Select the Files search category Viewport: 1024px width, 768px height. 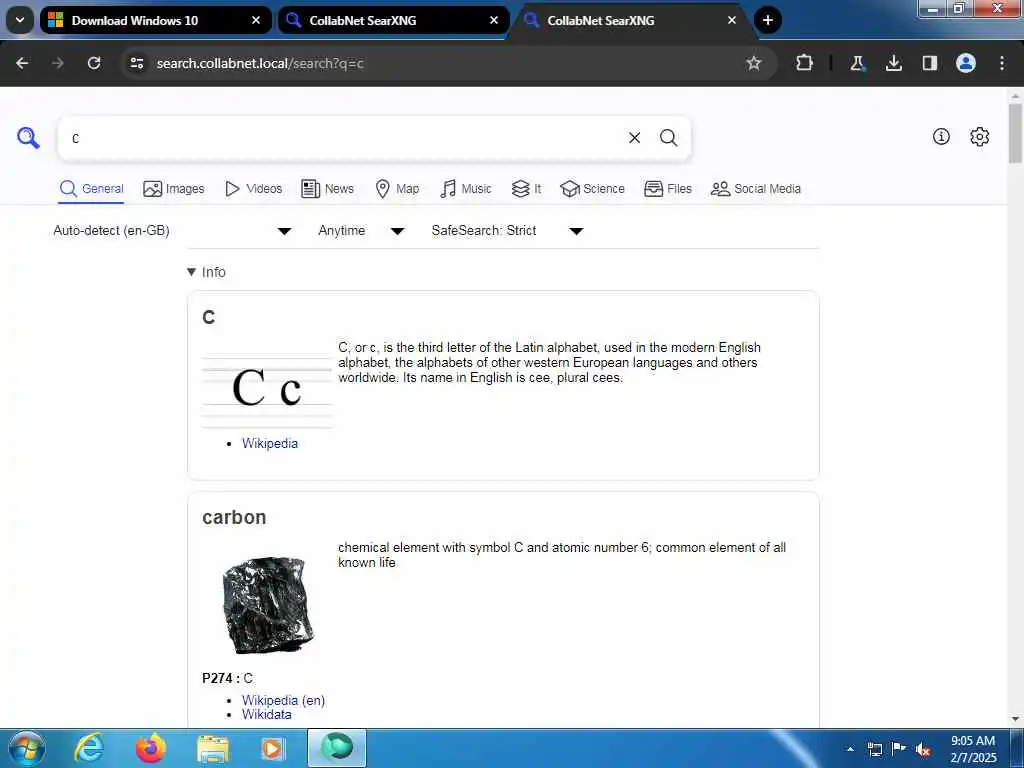(x=667, y=189)
